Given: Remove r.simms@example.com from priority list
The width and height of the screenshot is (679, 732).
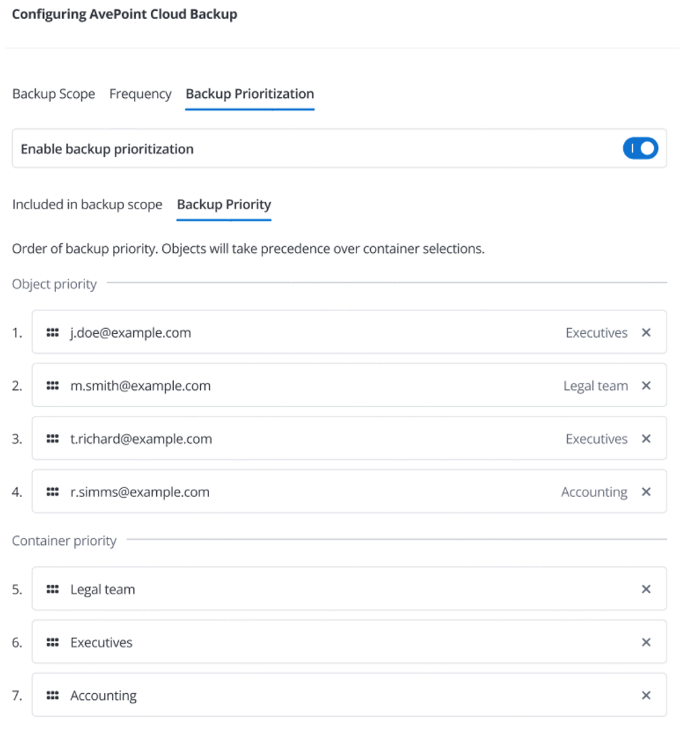Looking at the screenshot, I should click(x=646, y=491).
